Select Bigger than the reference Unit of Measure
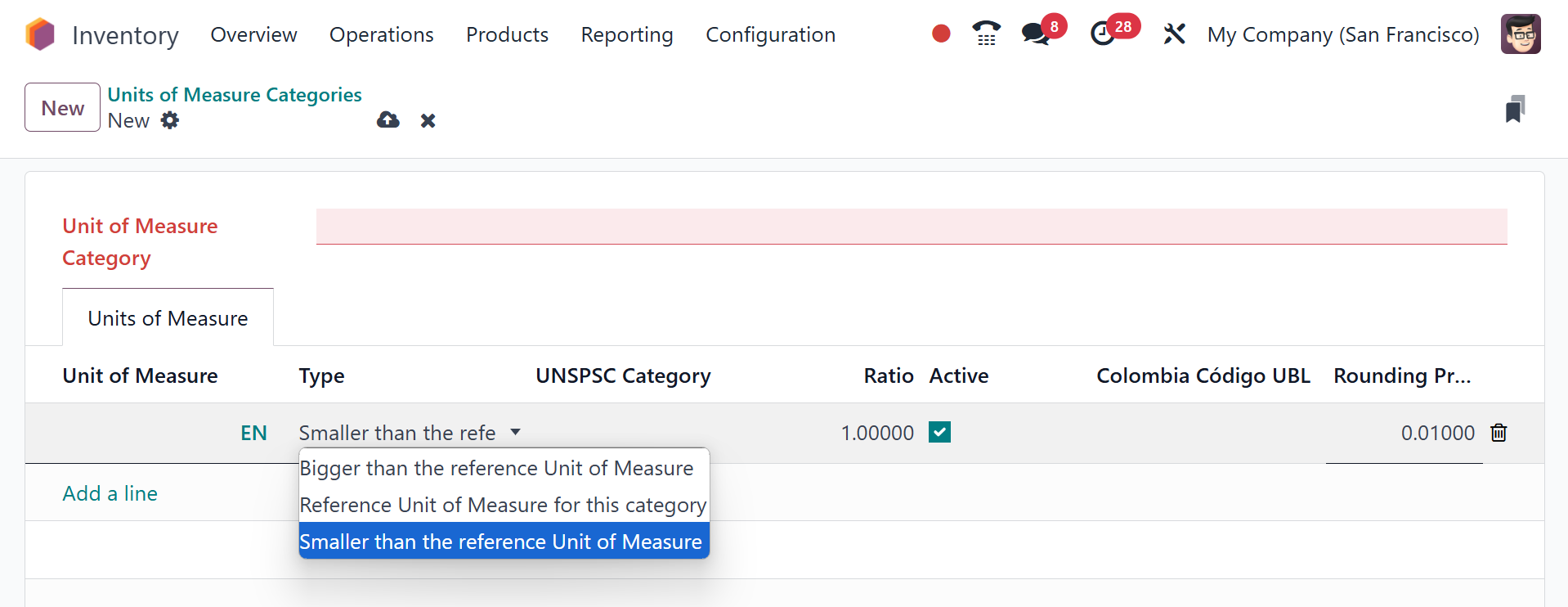 (x=496, y=468)
